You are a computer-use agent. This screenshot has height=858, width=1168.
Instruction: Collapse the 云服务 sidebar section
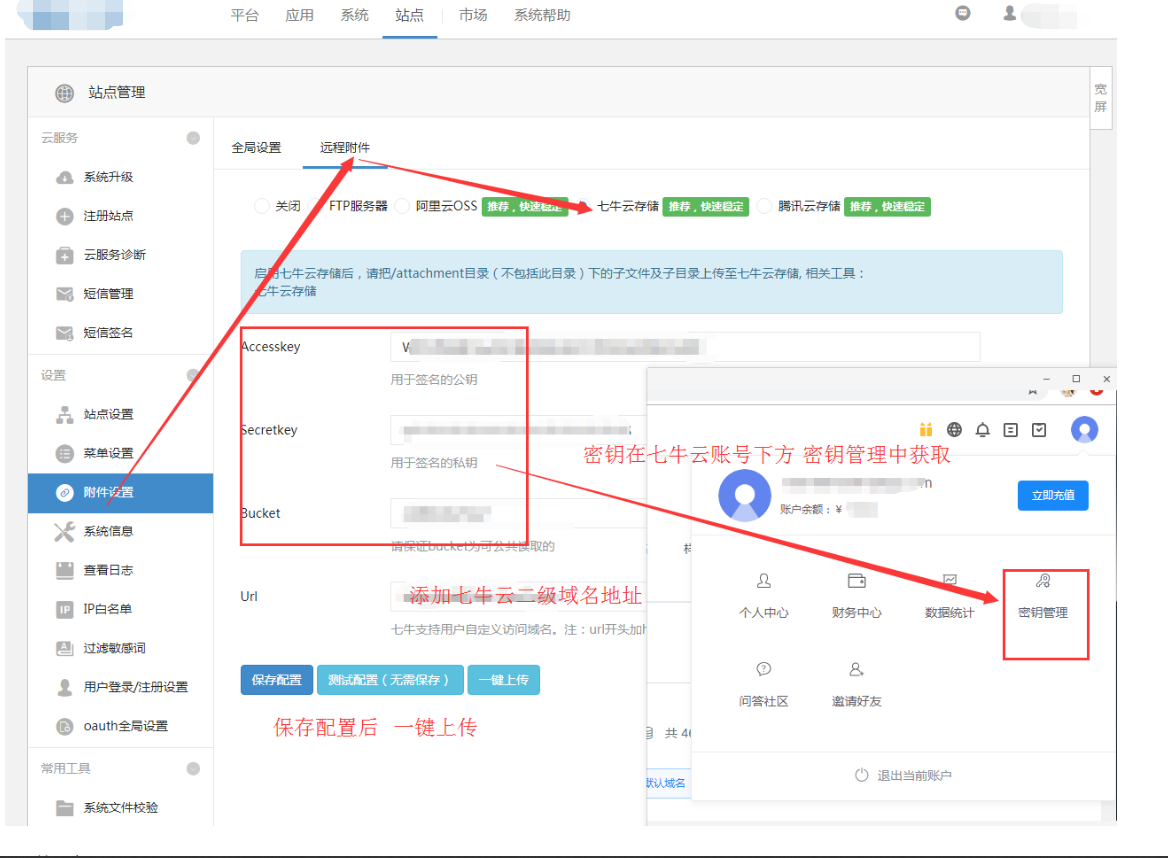coord(193,138)
